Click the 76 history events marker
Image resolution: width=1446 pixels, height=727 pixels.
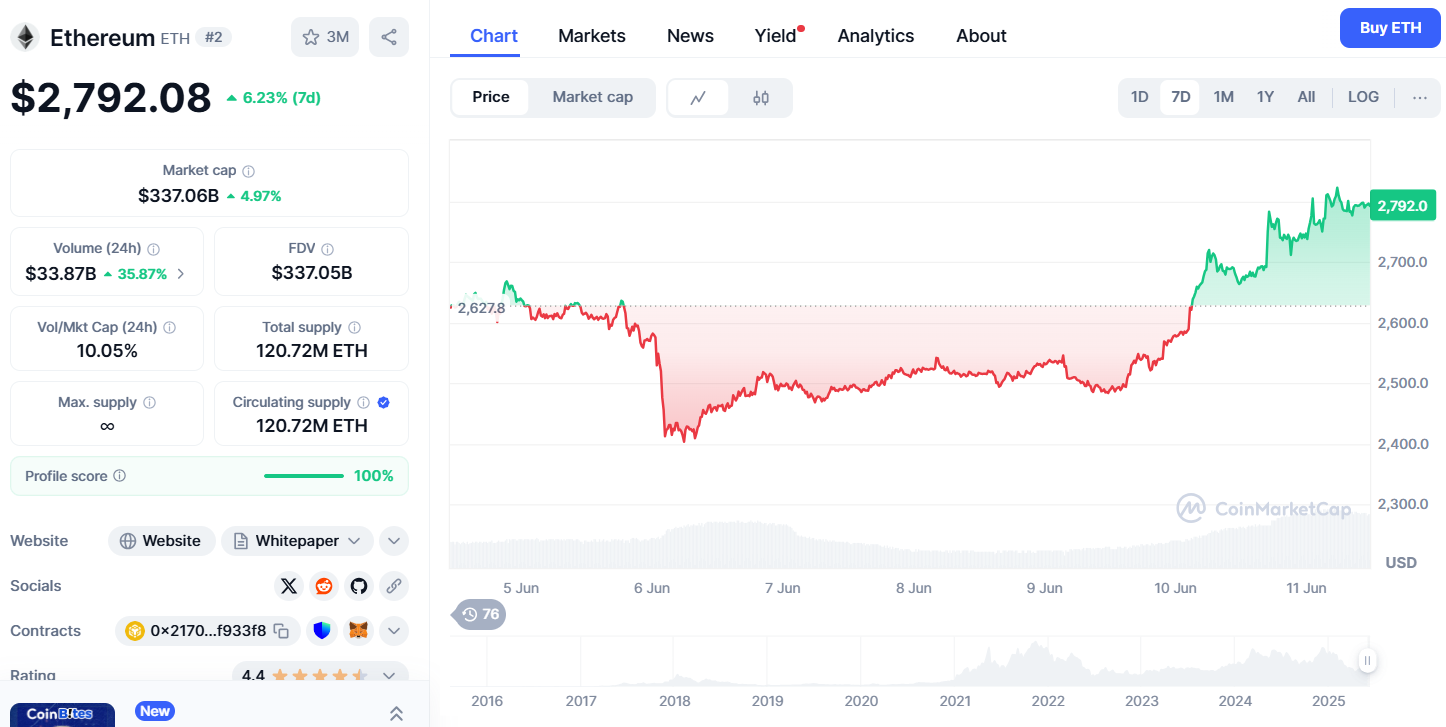click(x=481, y=614)
